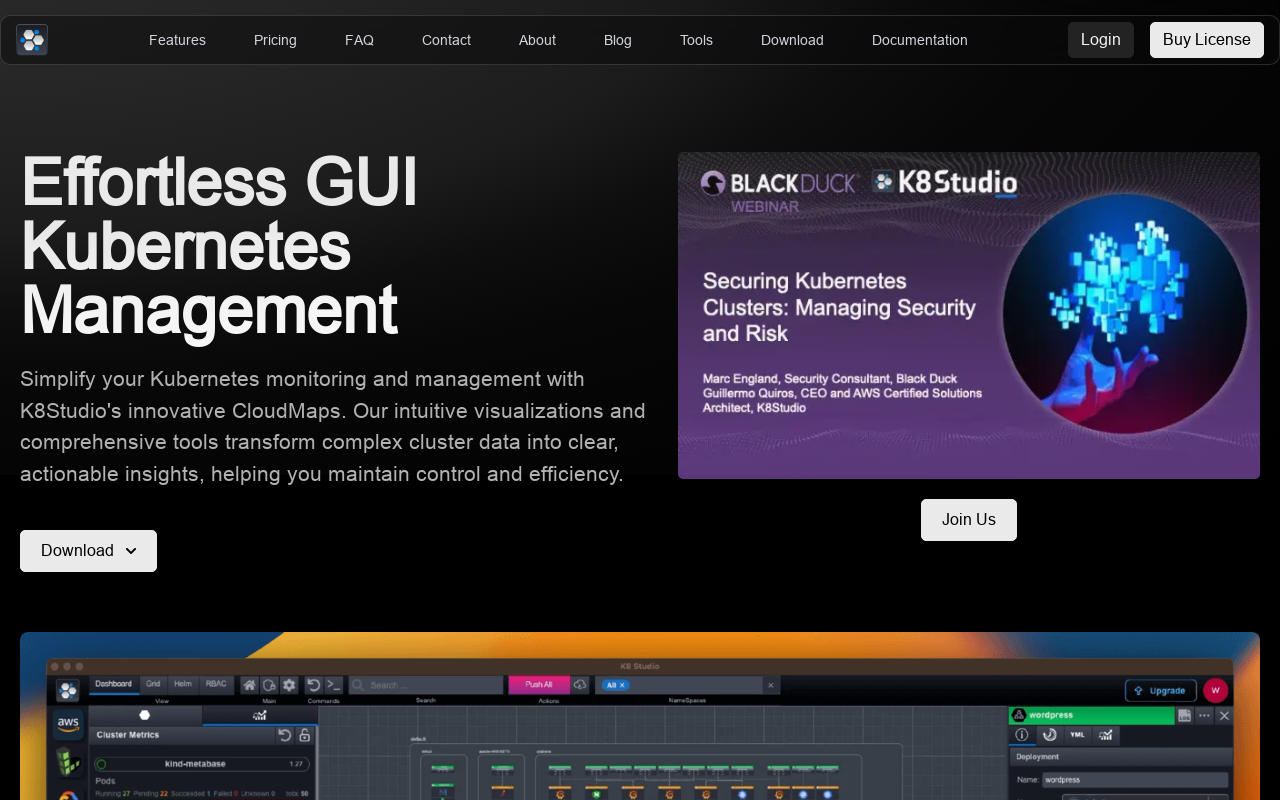Image resolution: width=1280 pixels, height=800 pixels.
Task: Open the Documentation link
Action: click(x=920, y=40)
